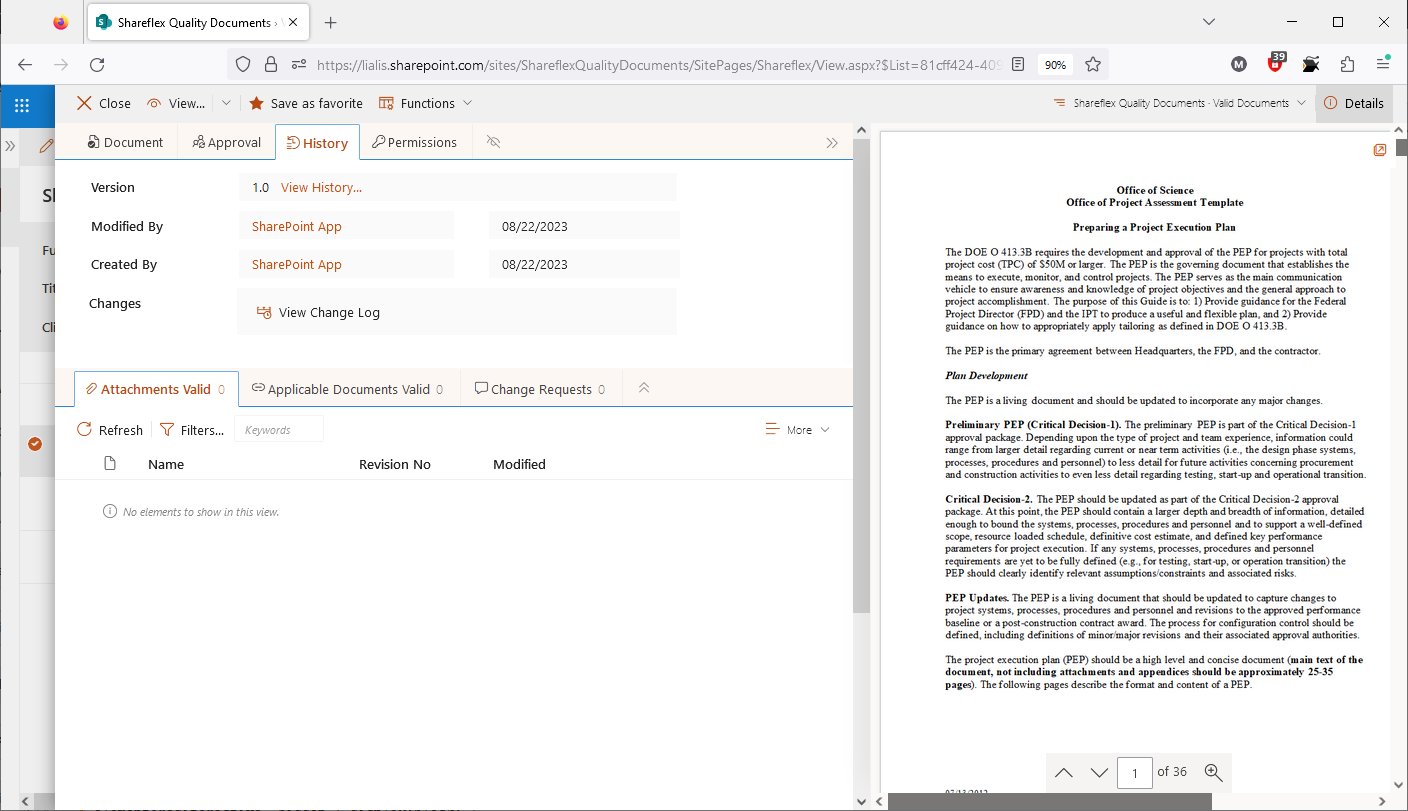Zoom in the document preview with magnifier

1214,772
